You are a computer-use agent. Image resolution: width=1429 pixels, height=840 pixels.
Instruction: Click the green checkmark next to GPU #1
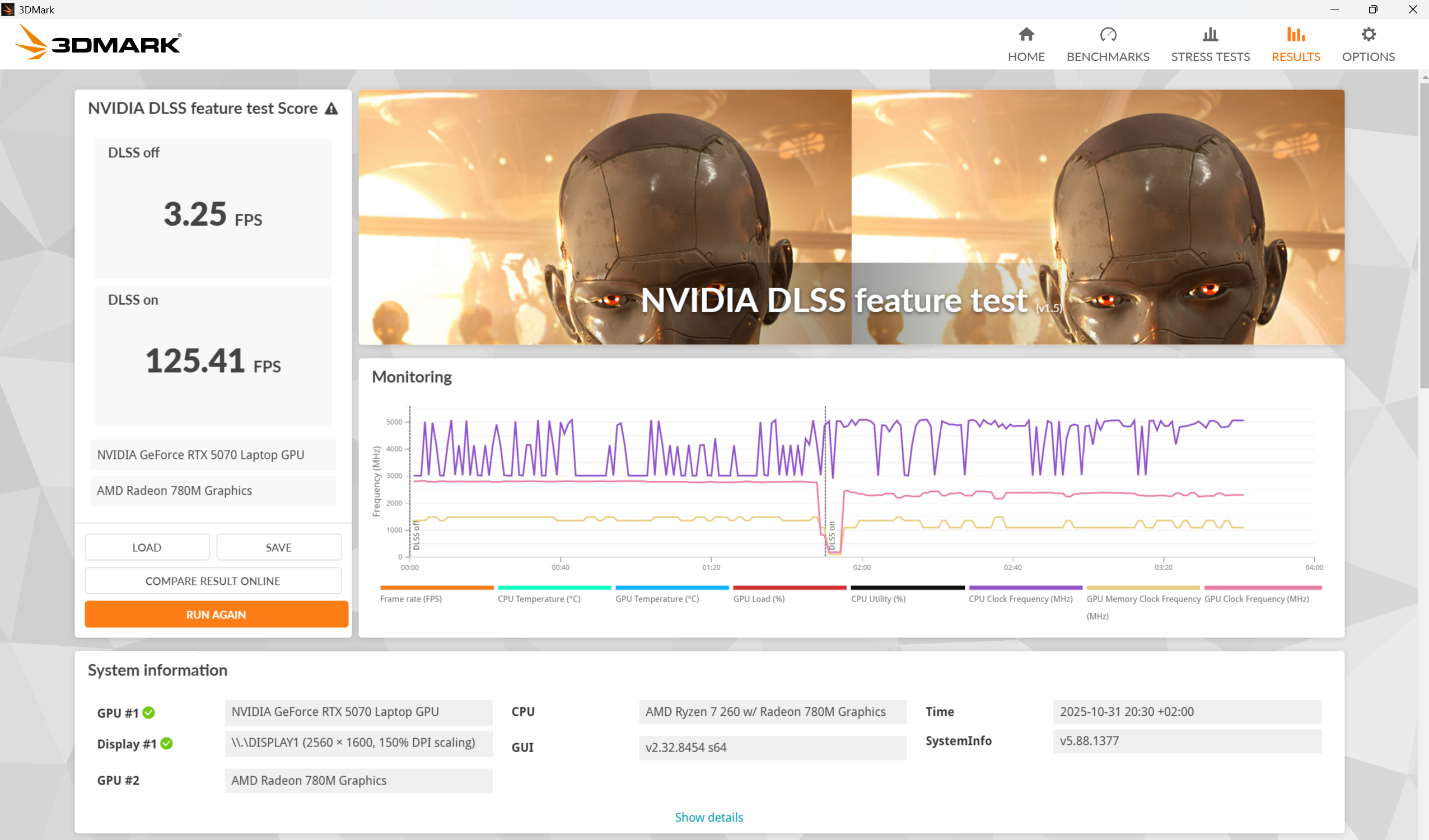point(148,712)
